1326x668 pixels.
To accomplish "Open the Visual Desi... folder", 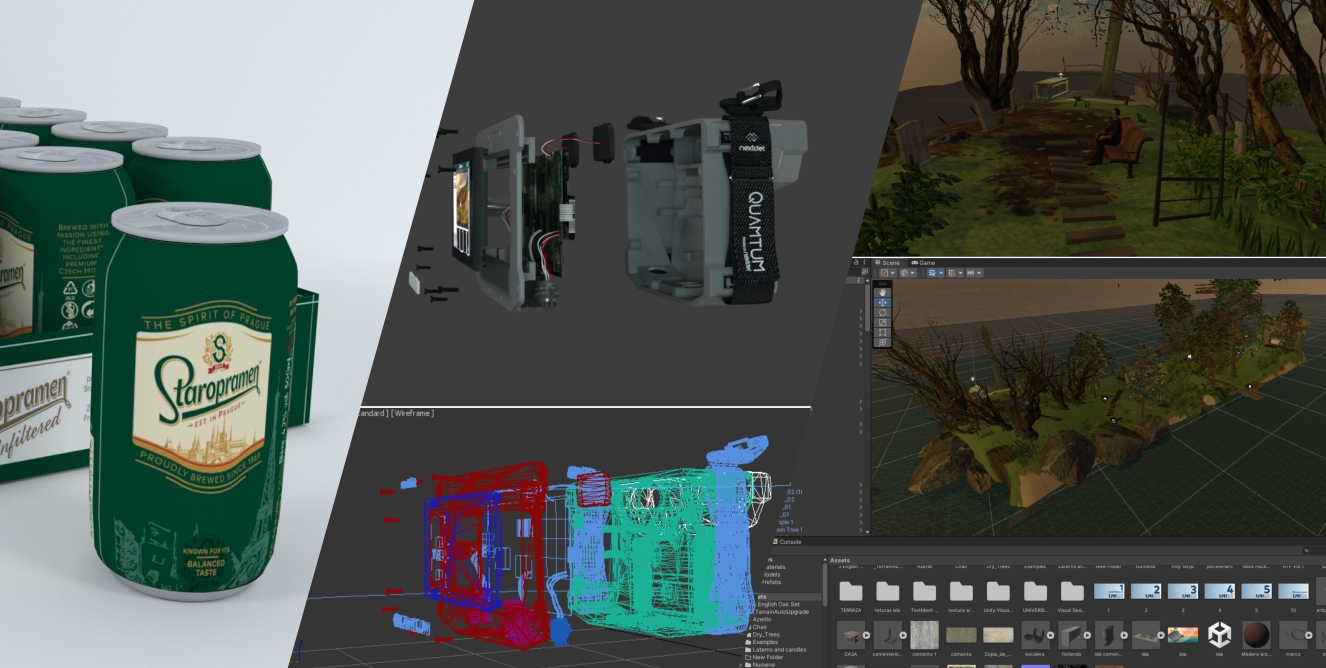I will click(1072, 594).
